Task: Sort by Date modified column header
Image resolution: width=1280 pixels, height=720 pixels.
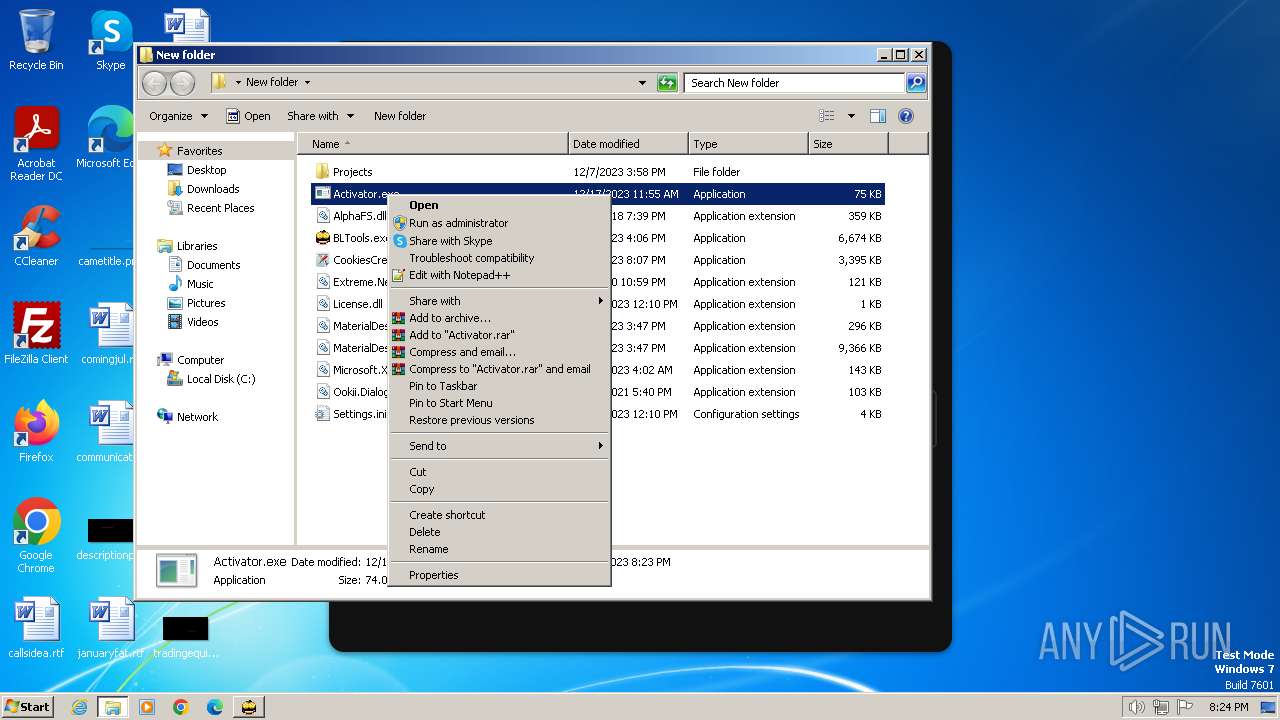Action: (x=628, y=144)
